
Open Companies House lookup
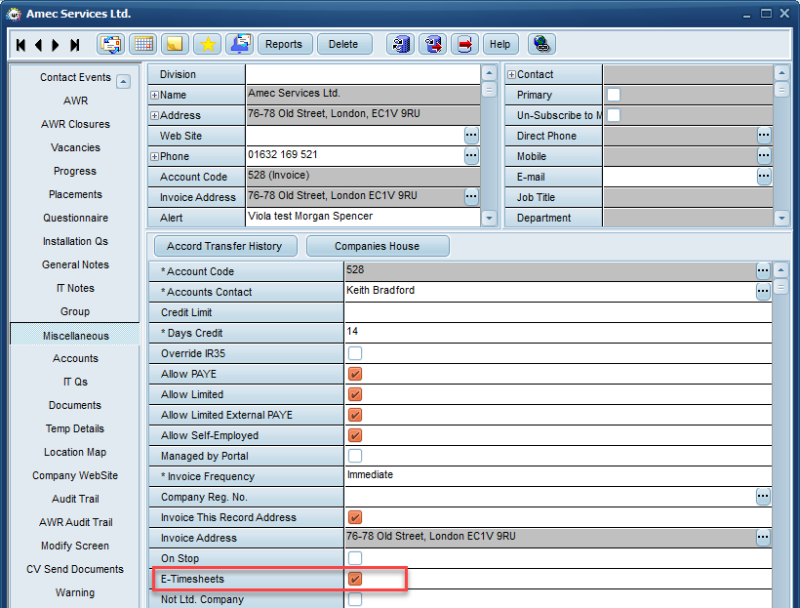377,246
